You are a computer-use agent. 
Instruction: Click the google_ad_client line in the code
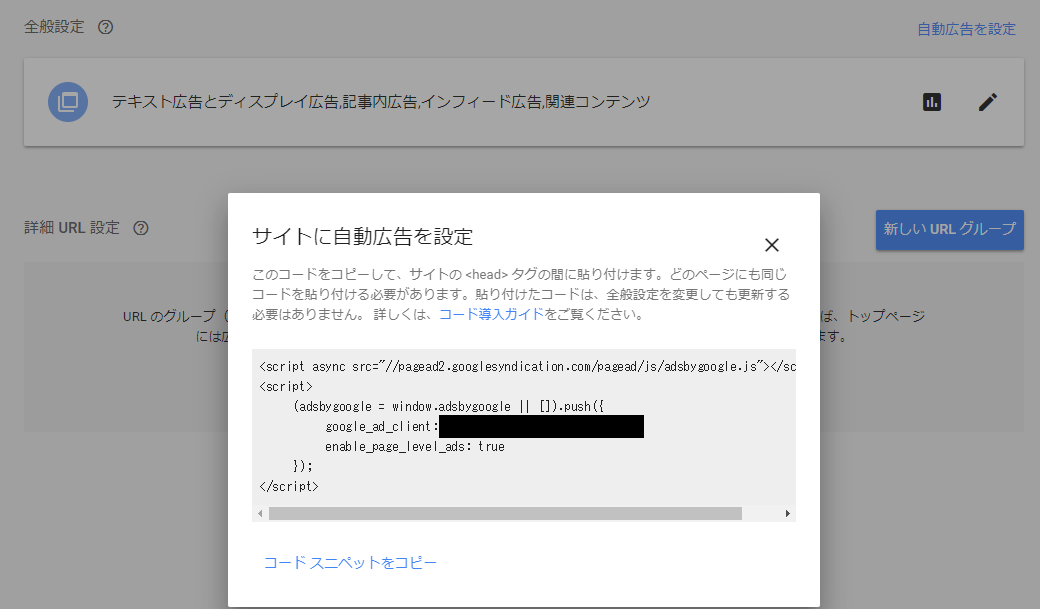click(485, 427)
